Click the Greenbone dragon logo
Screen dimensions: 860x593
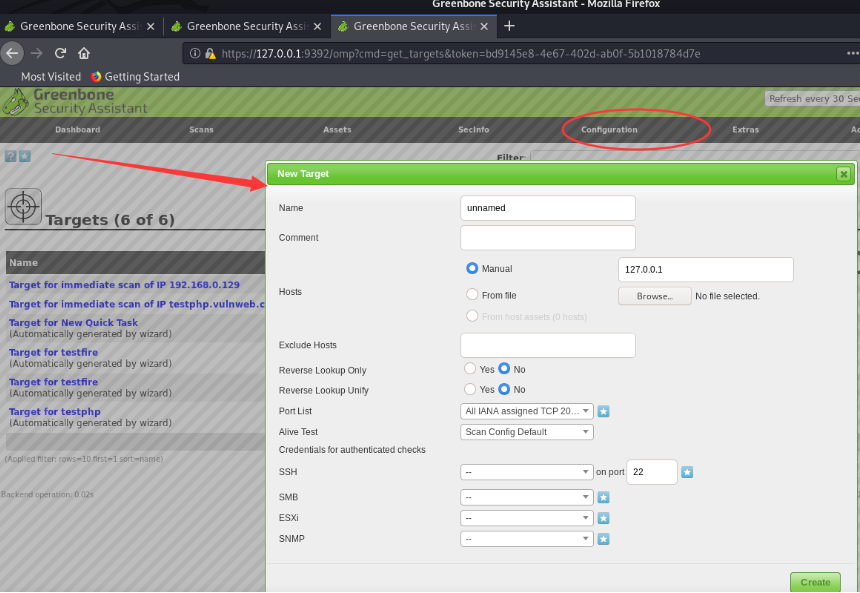(x=15, y=103)
